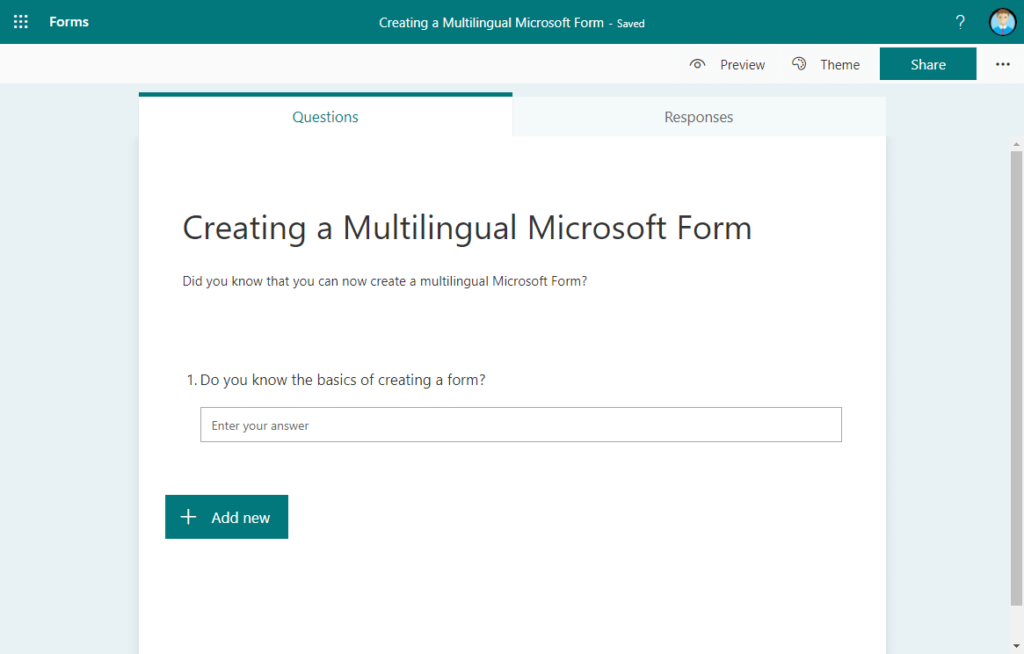Open the help question mark icon
Viewport: 1024px width, 654px height.
pos(960,22)
